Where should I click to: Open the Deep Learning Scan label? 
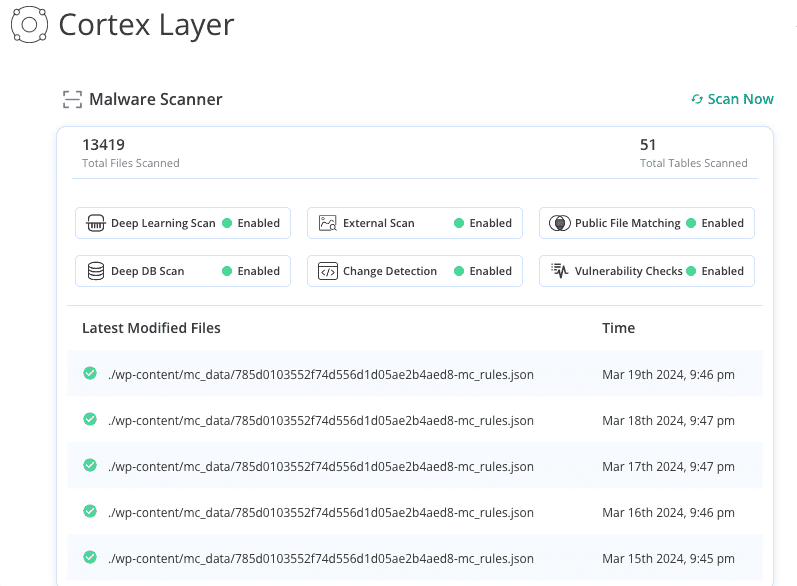(x=163, y=223)
